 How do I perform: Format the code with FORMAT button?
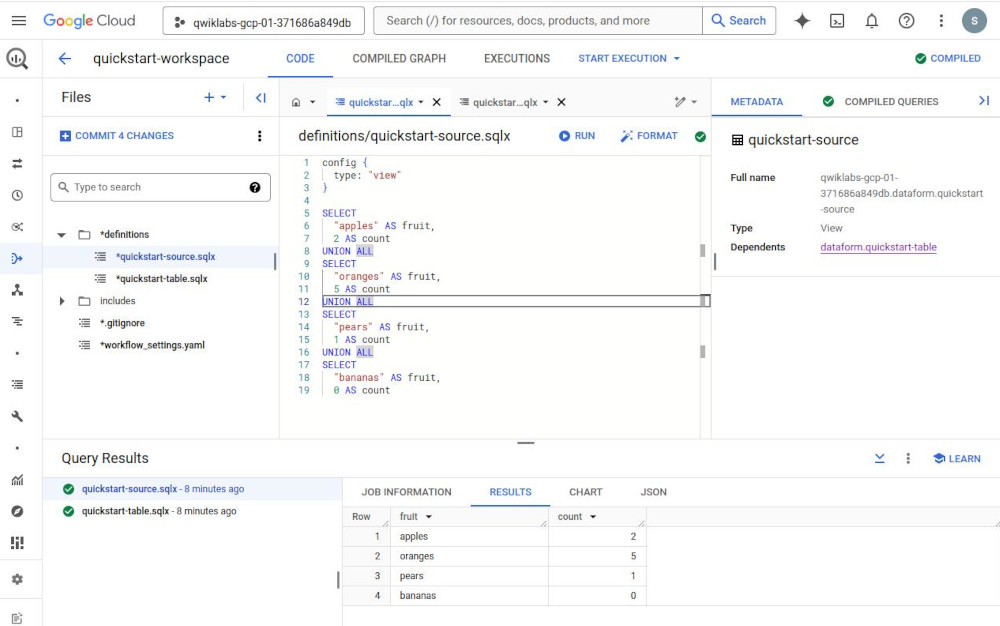click(x=649, y=136)
